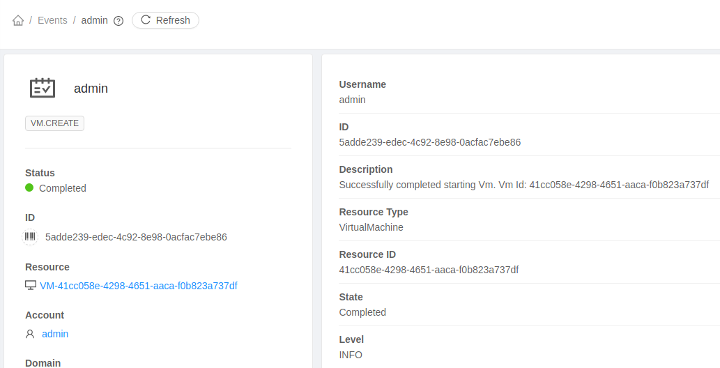Open the admin account link
Image resolution: width=720 pixels, height=368 pixels.
point(55,334)
